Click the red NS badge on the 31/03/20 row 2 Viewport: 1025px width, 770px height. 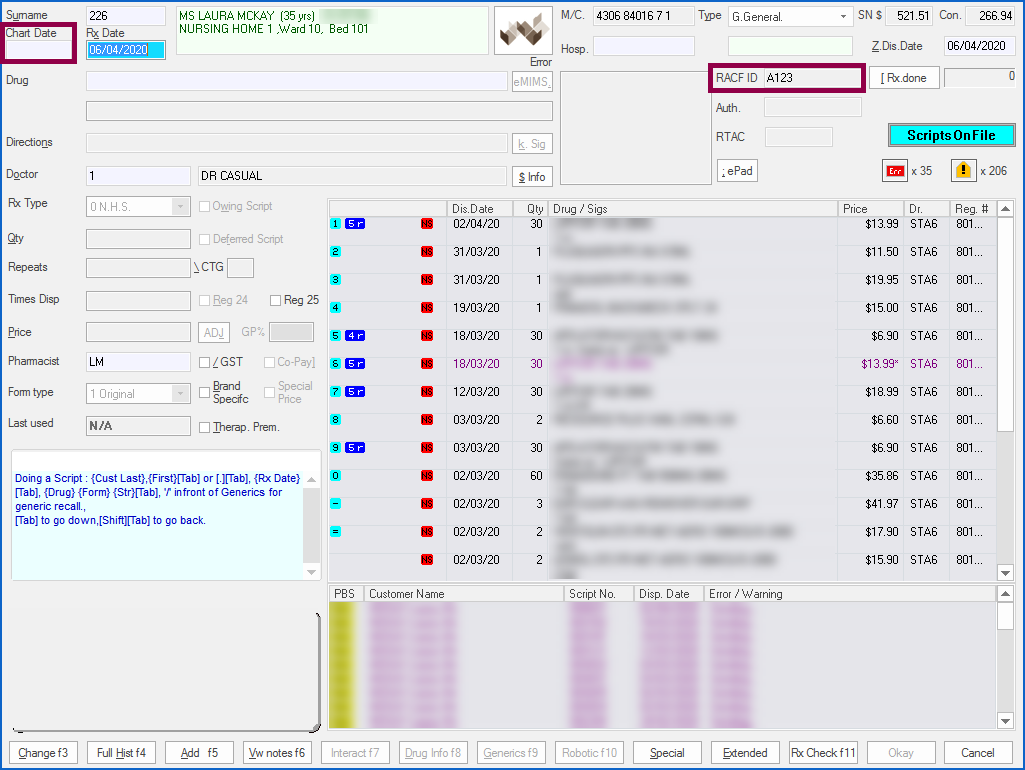[427, 252]
